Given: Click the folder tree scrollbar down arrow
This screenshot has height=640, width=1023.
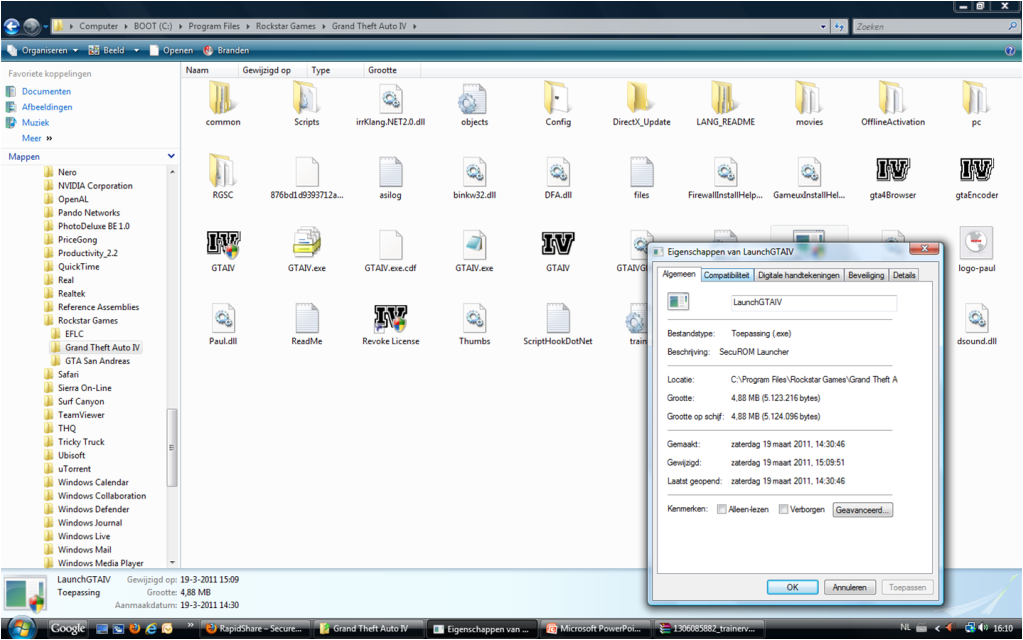Looking at the screenshot, I should point(172,562).
